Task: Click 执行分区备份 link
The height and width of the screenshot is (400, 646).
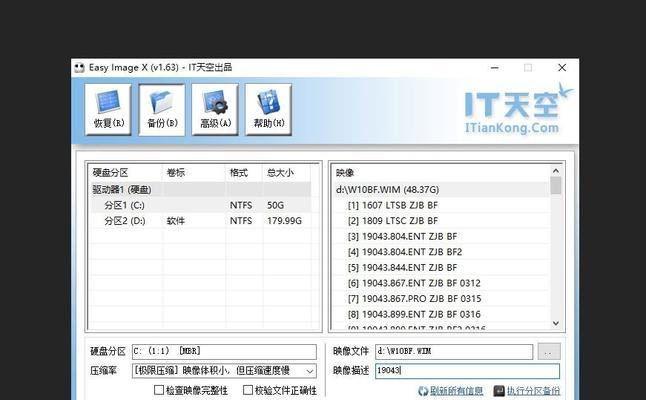Action: [533, 391]
